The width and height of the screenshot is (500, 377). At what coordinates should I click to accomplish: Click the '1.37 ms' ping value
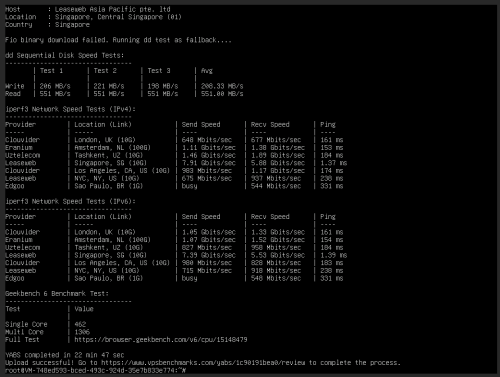coord(334,163)
